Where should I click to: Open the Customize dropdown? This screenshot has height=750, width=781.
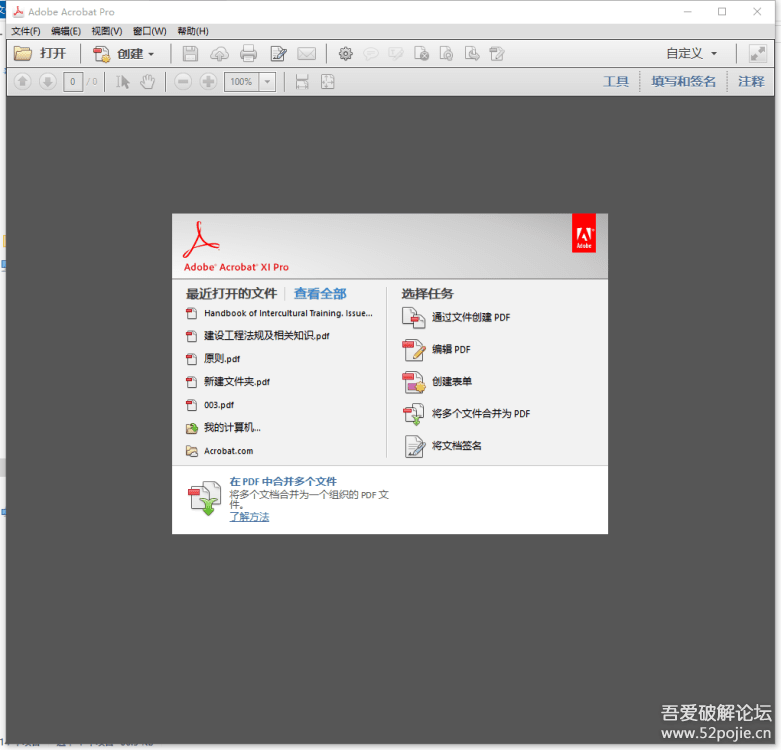[691, 53]
